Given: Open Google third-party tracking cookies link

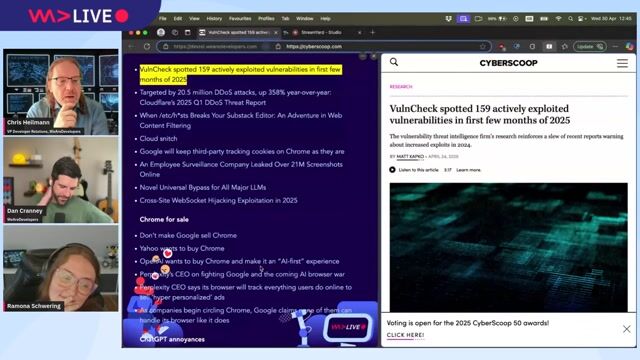Looking at the screenshot, I should [x=242, y=151].
